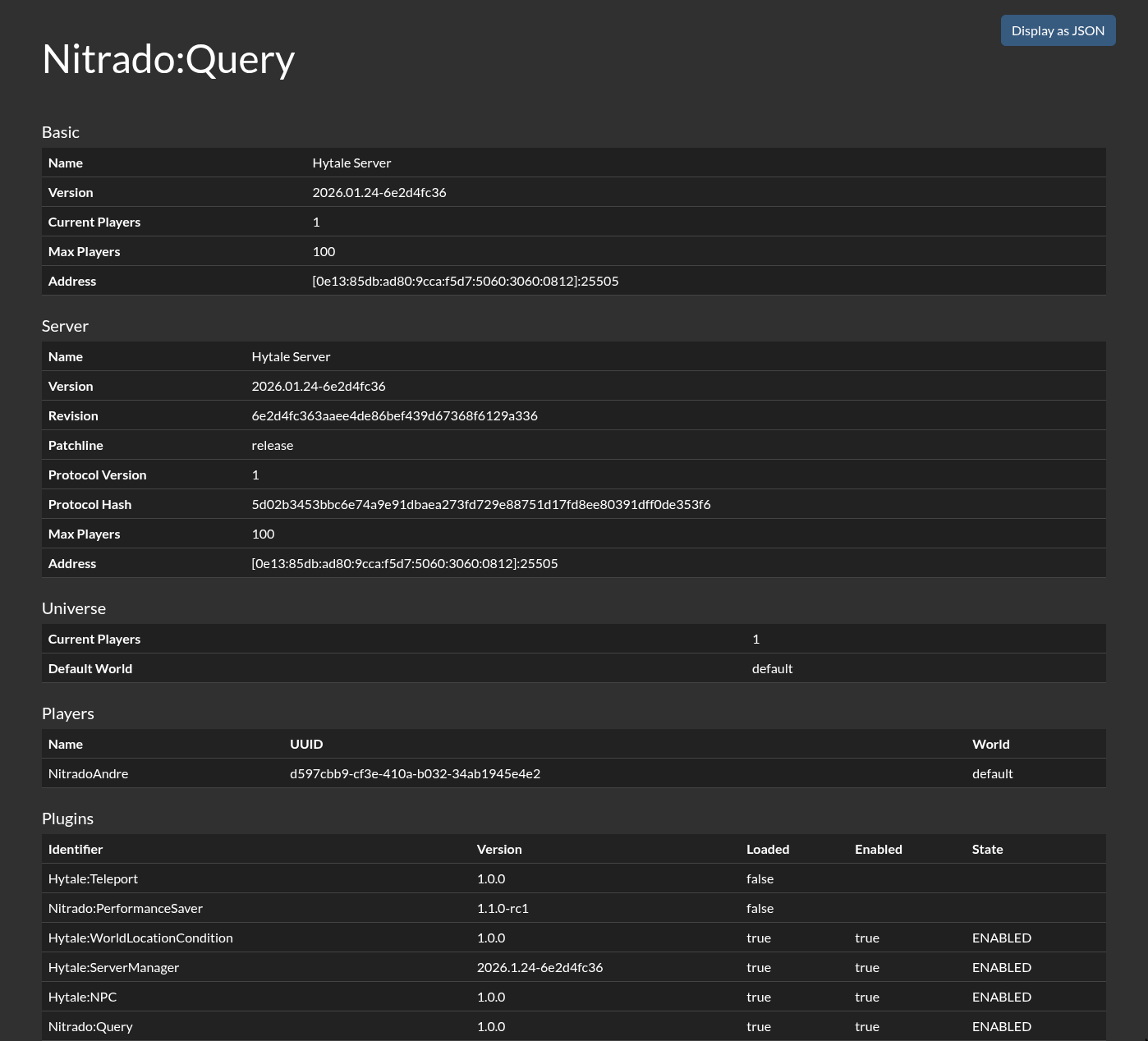Screen dimensions: 1148x1041
Task: Click the Patchline value release
Action: 273,445
